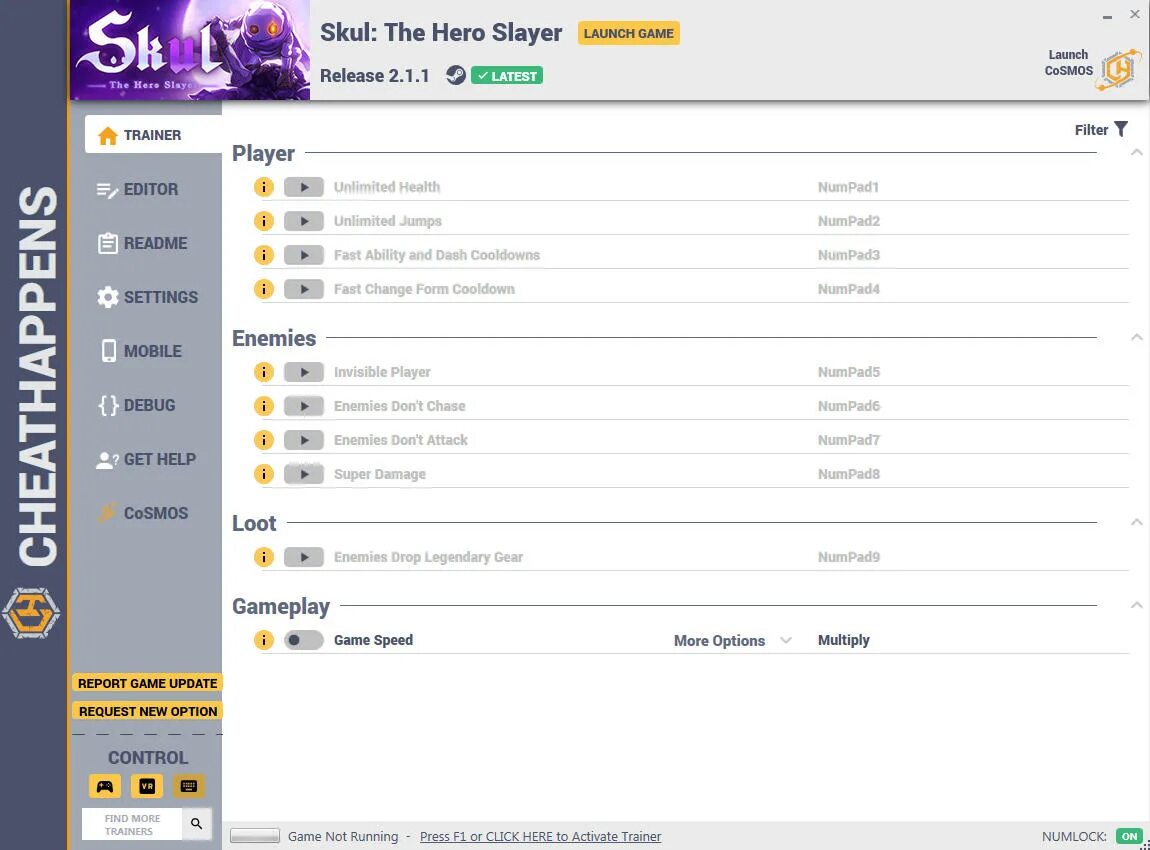
Task: Click the Press F1 activation link
Action: coord(540,836)
